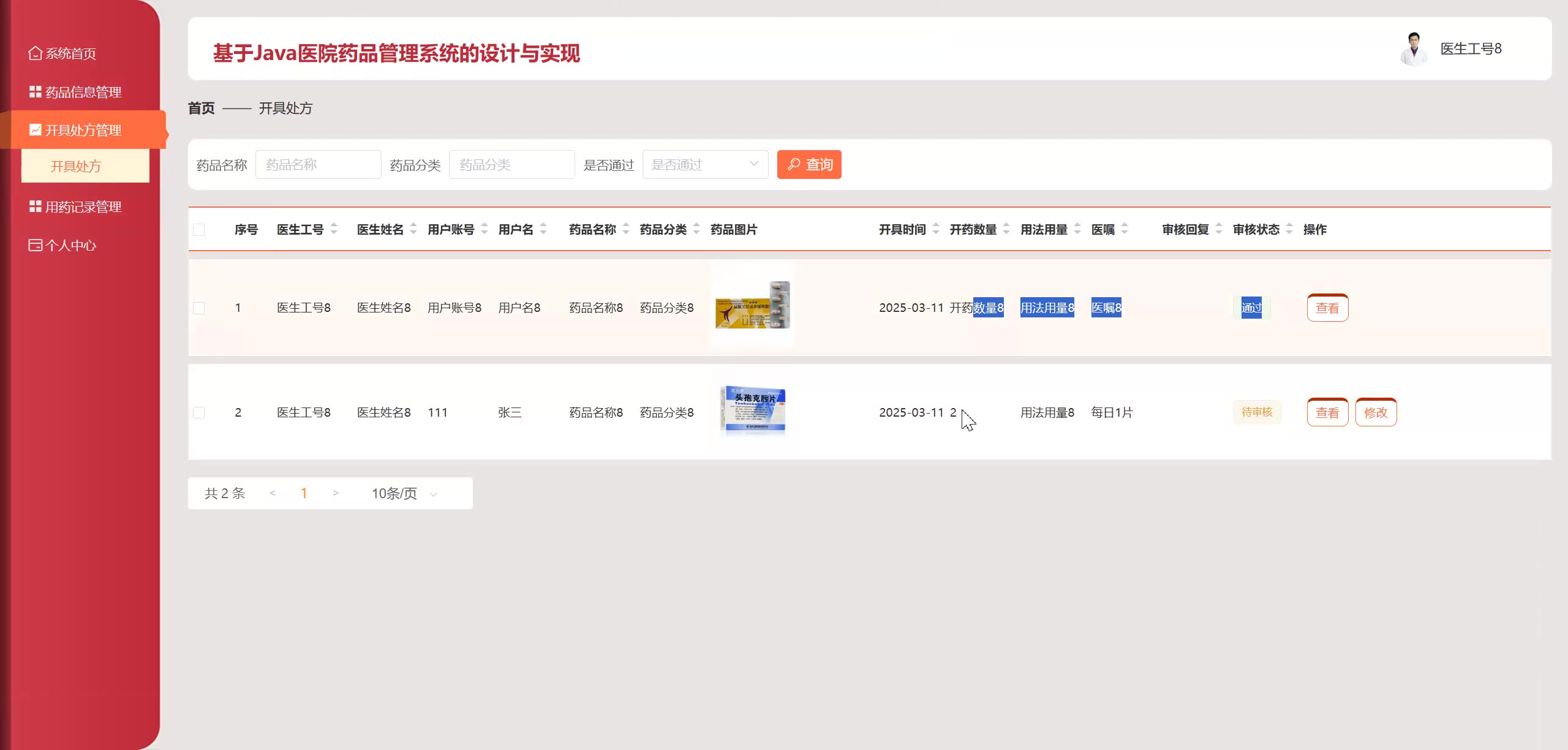Click the grid icon next to 药品信息管理
Screen dimensions: 1568x750
click(x=35, y=92)
